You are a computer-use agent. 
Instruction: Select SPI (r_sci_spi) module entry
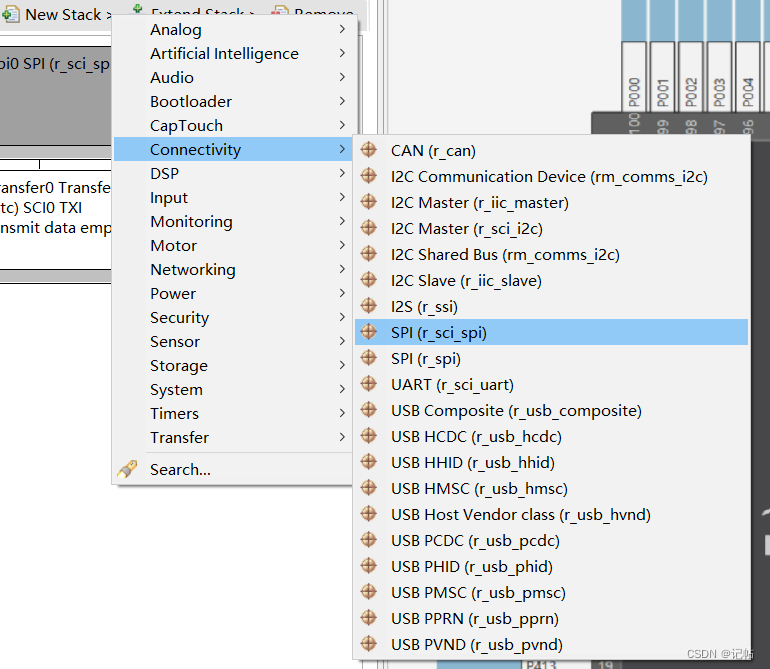(x=551, y=332)
